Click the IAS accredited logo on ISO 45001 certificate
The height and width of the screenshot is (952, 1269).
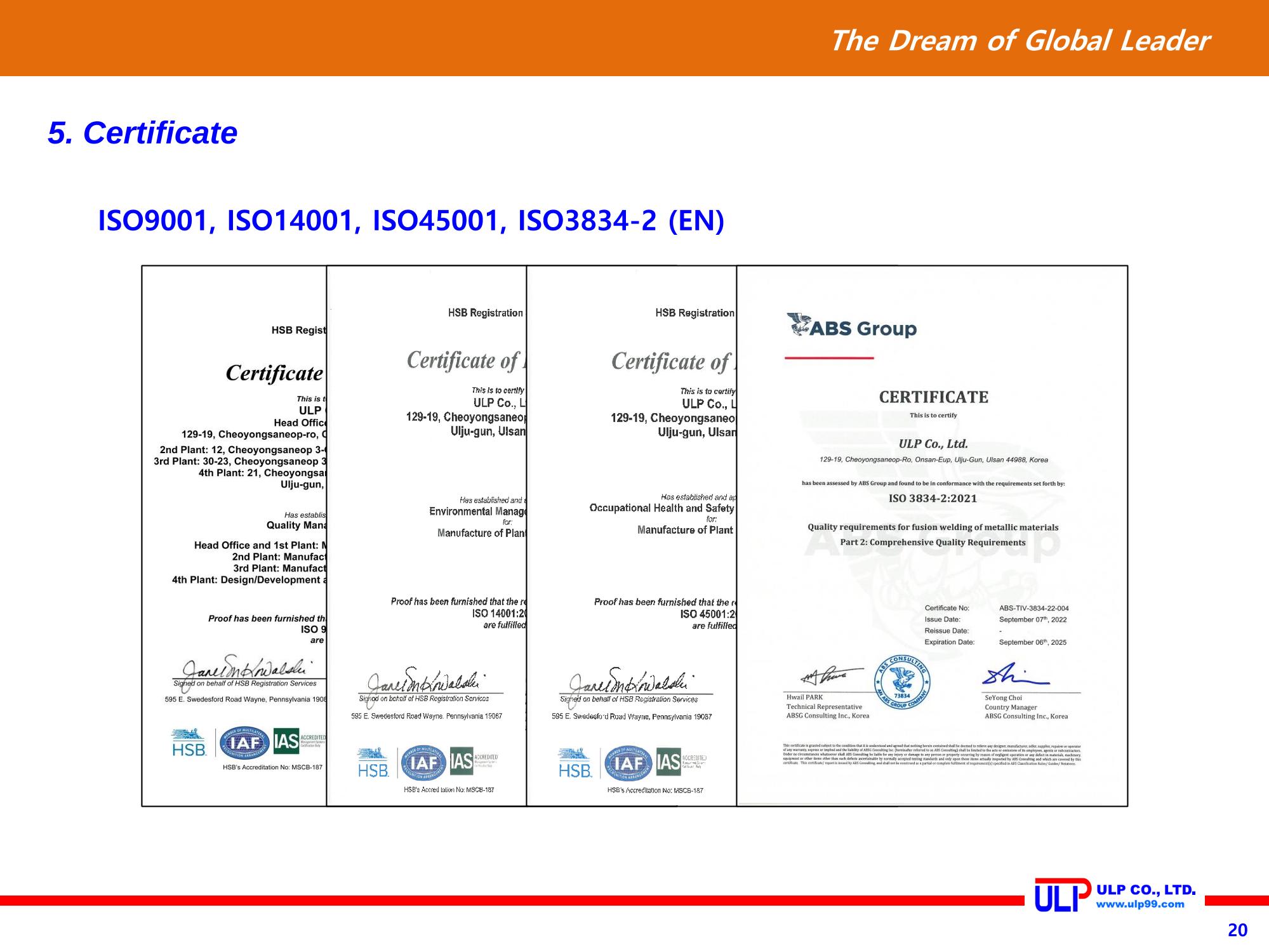(681, 762)
